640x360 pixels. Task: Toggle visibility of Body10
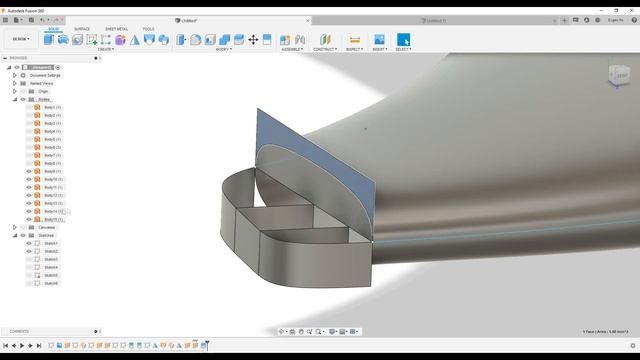coord(29,179)
